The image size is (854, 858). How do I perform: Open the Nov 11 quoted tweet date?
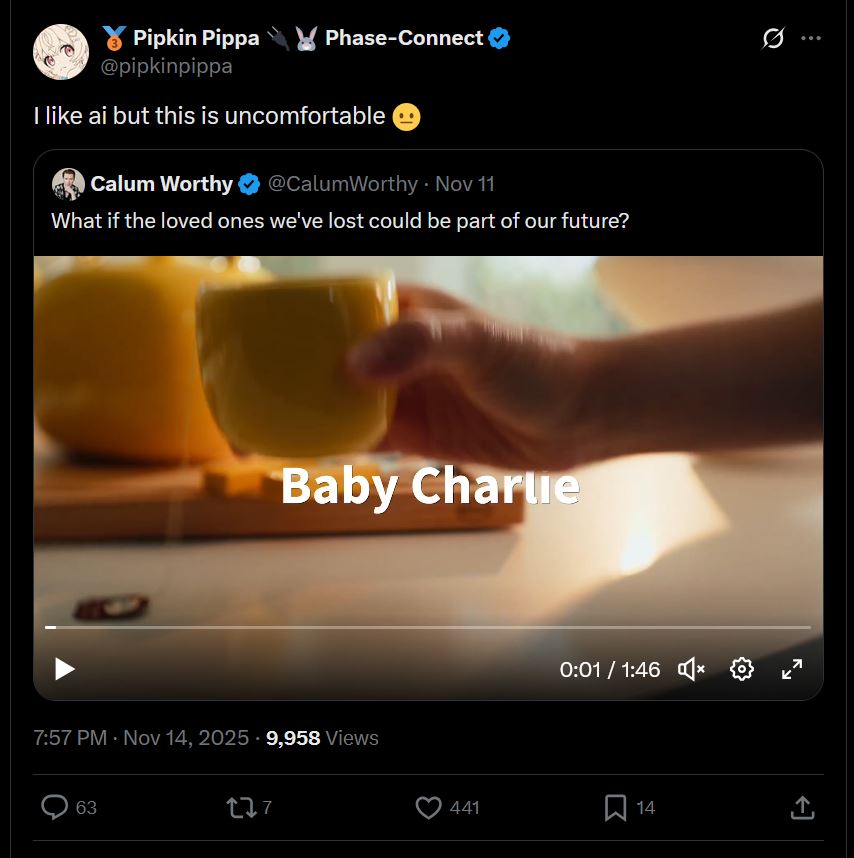click(464, 184)
